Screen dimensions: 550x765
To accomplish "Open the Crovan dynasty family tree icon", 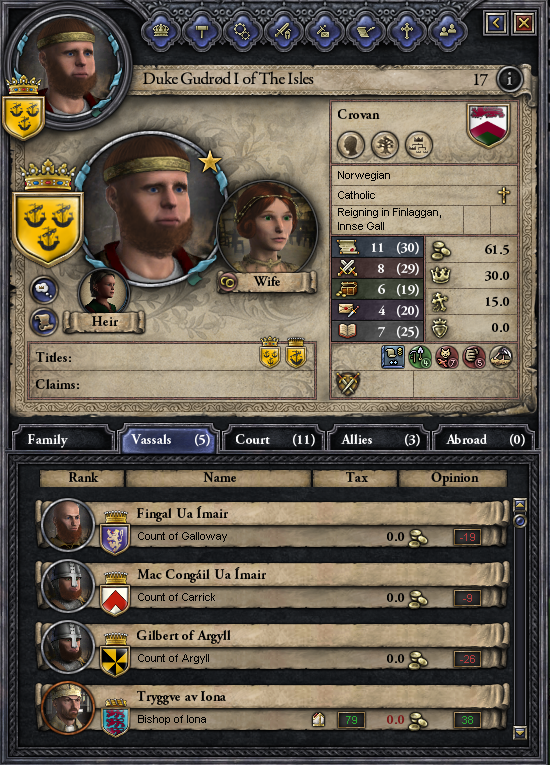I will pos(385,145).
